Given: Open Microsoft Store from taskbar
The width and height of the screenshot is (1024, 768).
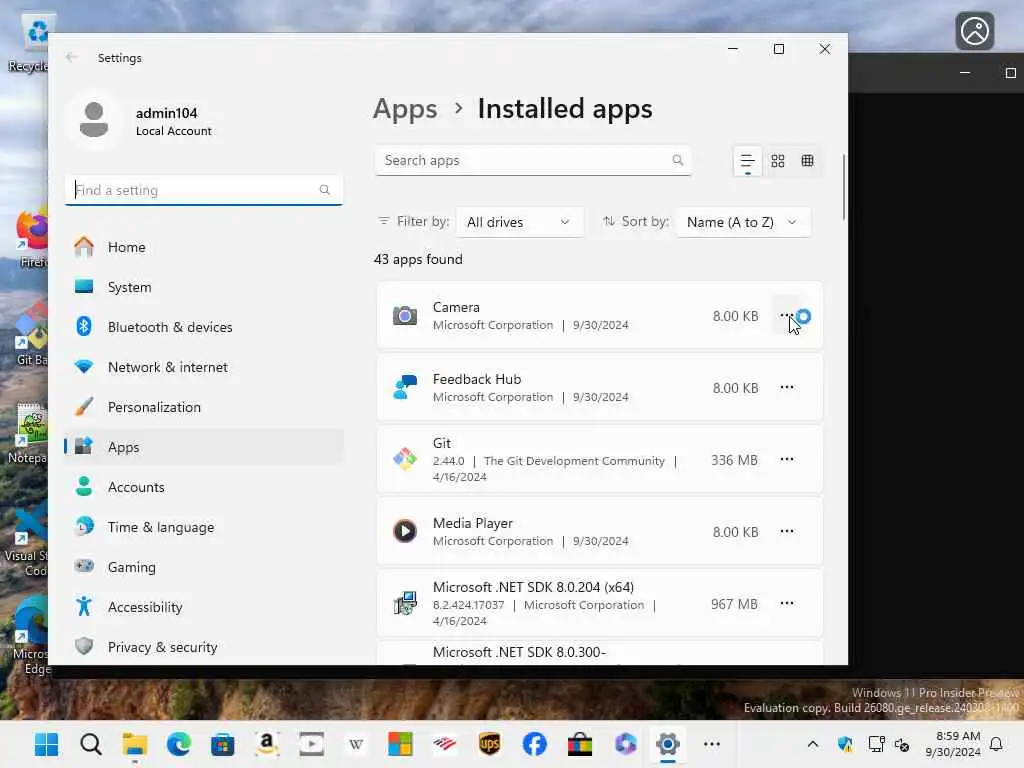Looking at the screenshot, I should pyautogui.click(x=223, y=744).
